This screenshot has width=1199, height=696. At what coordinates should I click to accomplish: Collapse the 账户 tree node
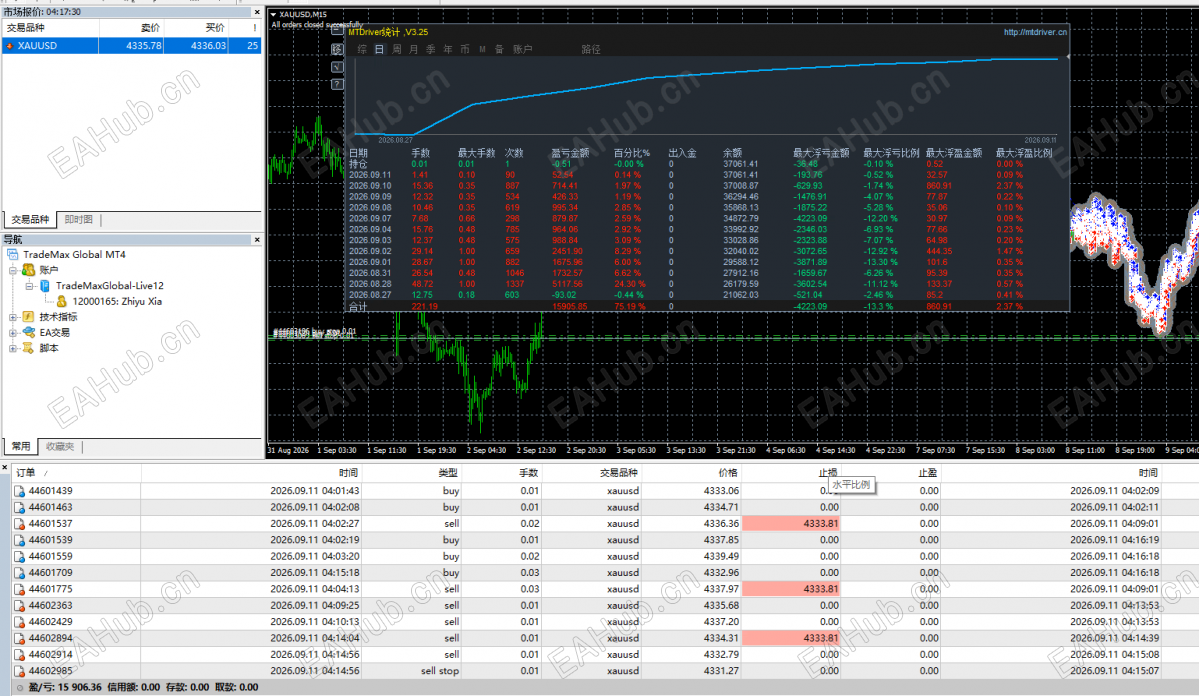coord(13,270)
